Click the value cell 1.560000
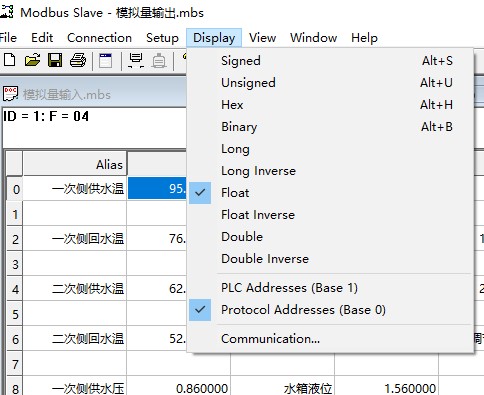This screenshot has height=395, width=484. [x=387, y=387]
